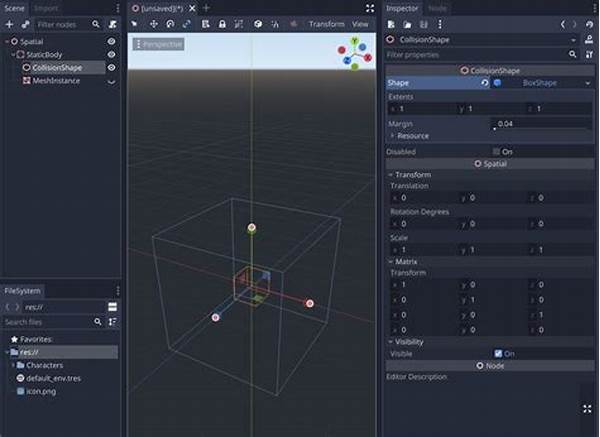Screen dimensions: 600x437
Task: Sort files in FileSystem dock
Action: coord(112,322)
